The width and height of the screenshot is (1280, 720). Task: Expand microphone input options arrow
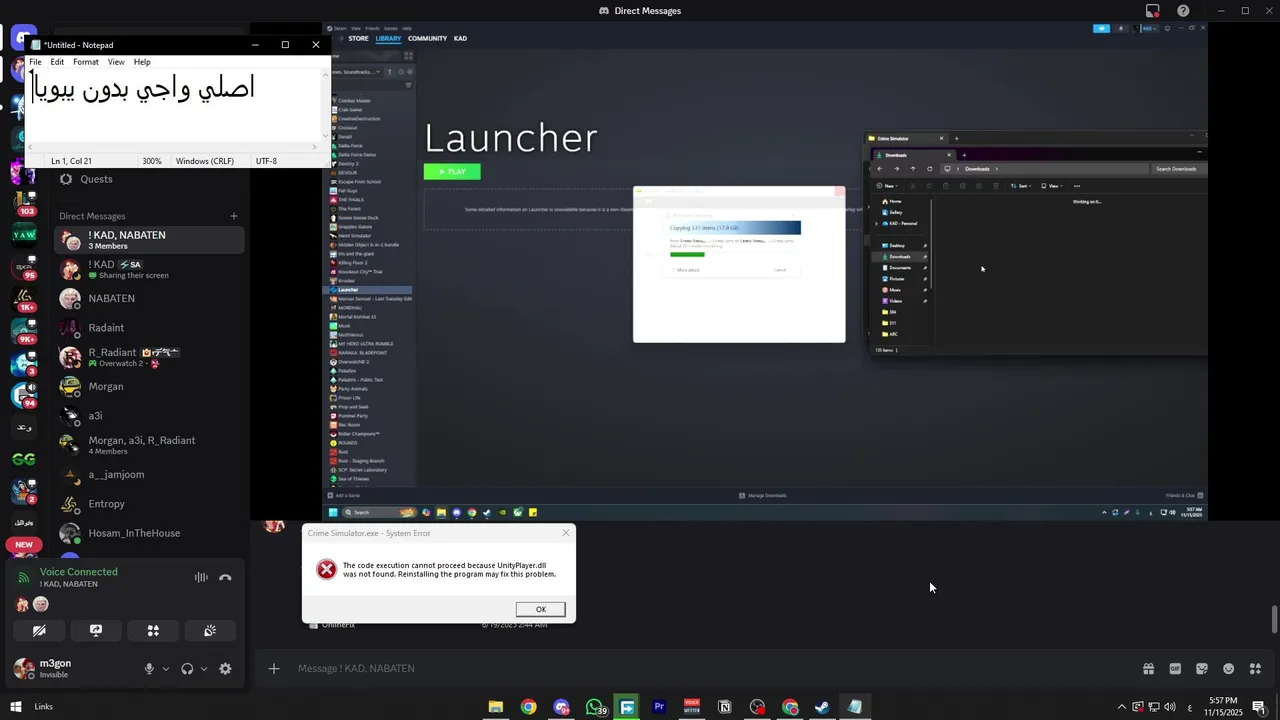coord(166,669)
